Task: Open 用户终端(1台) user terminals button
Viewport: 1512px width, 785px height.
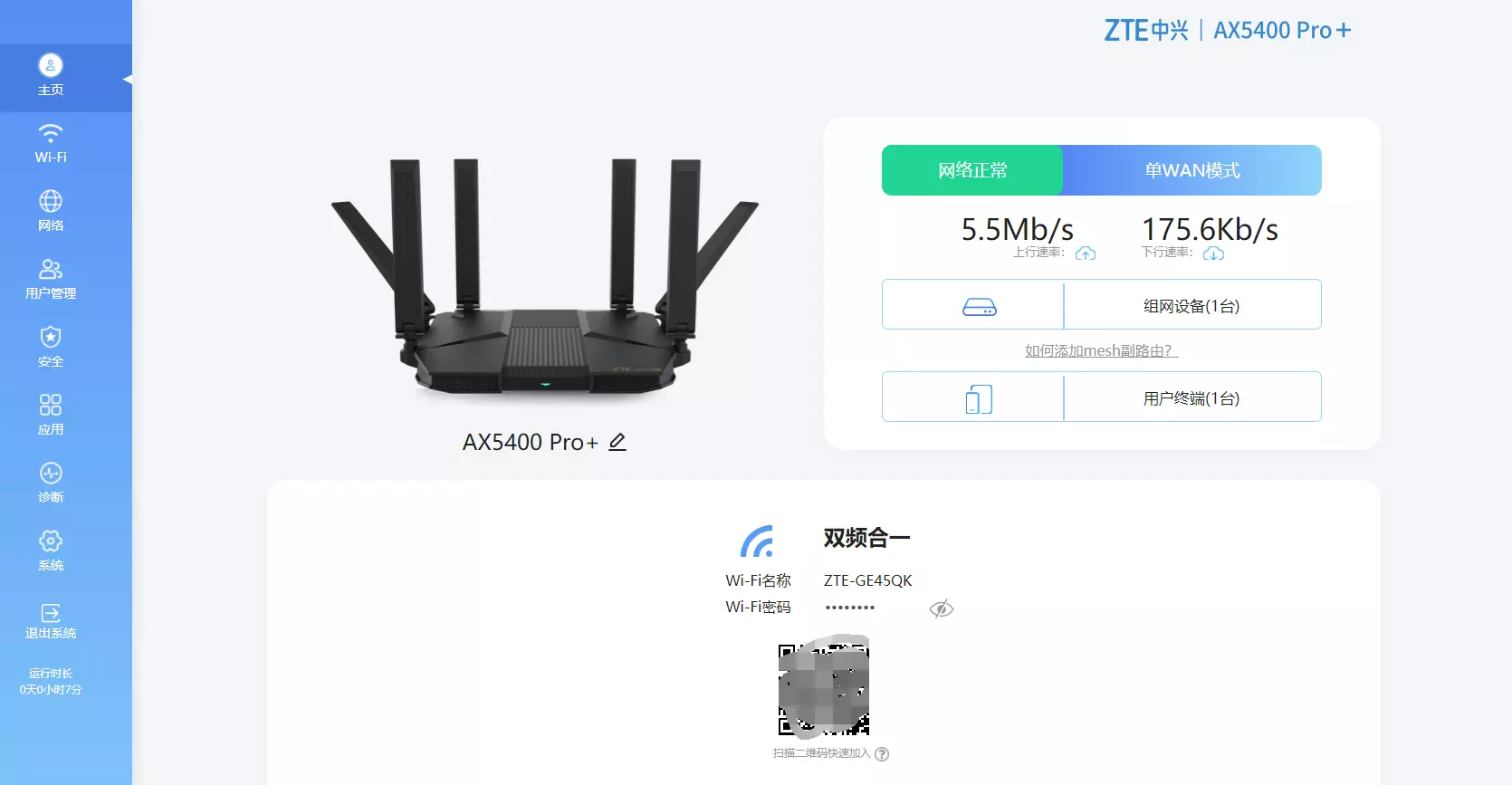Action: tap(1102, 397)
